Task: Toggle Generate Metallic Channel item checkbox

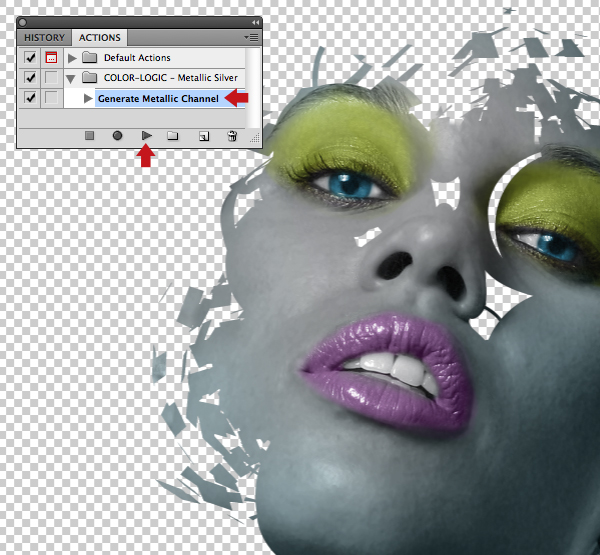Action: tap(30, 98)
